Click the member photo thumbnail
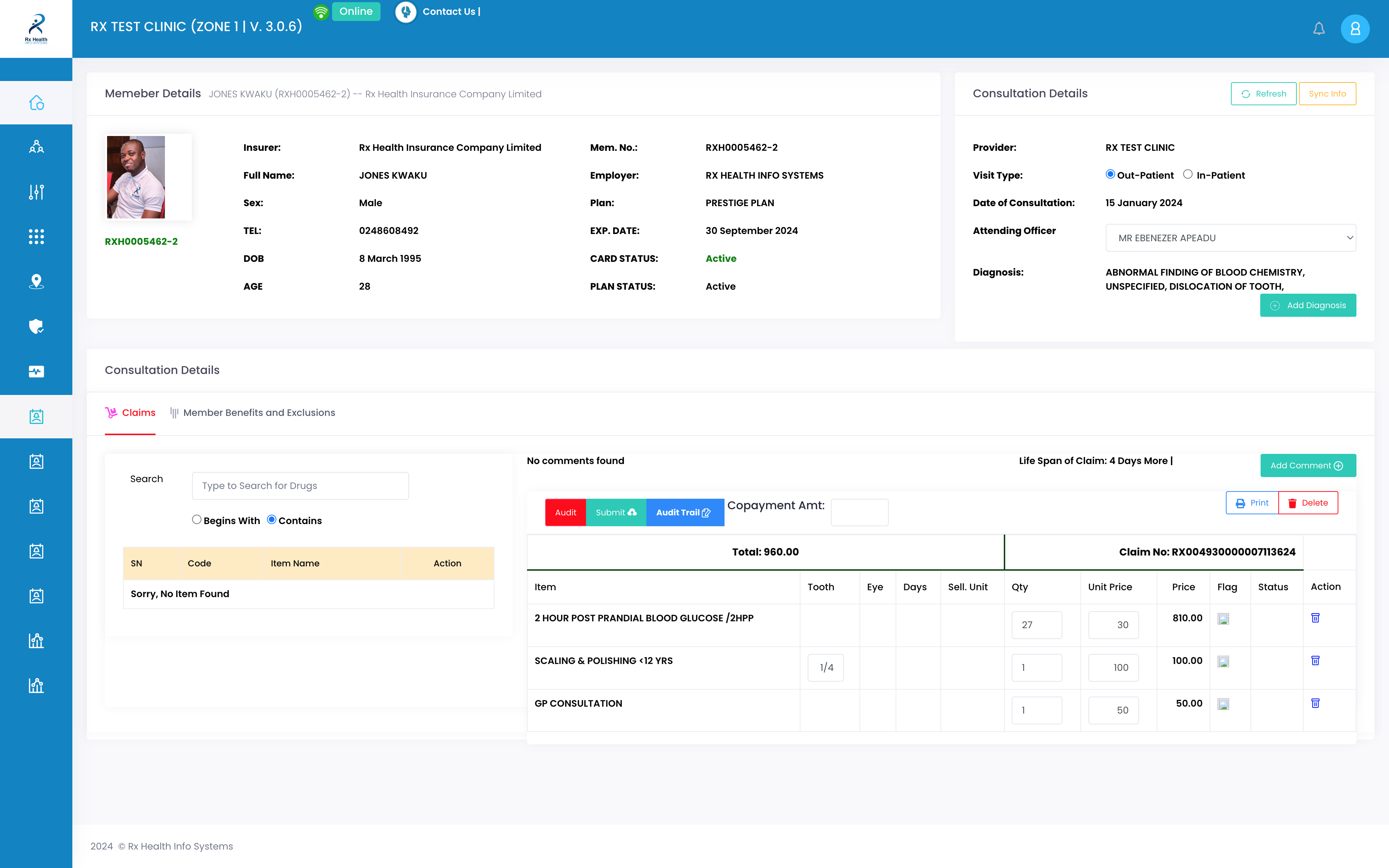This screenshot has width=1389, height=868. coord(136,177)
